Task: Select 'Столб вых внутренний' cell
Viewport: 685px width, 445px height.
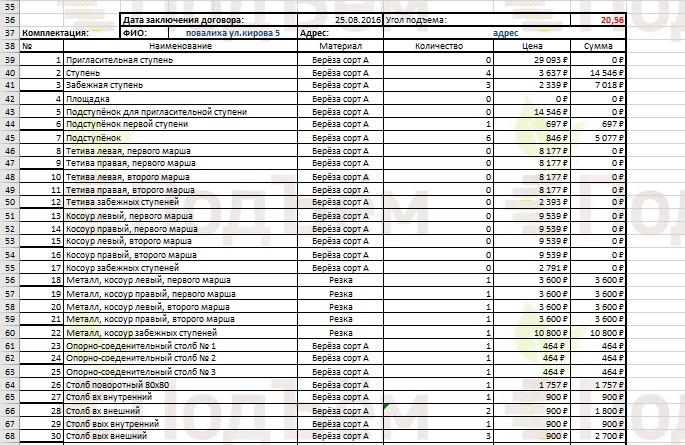Action: (x=180, y=424)
